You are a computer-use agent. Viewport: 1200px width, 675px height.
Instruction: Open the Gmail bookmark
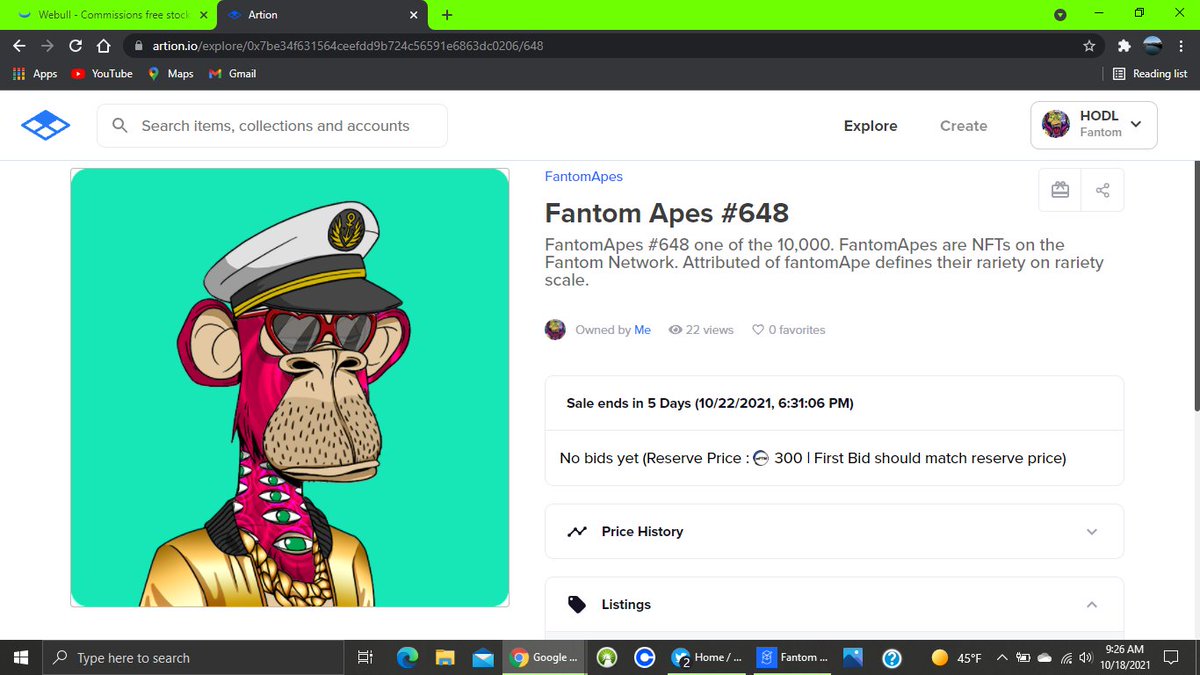click(232, 73)
